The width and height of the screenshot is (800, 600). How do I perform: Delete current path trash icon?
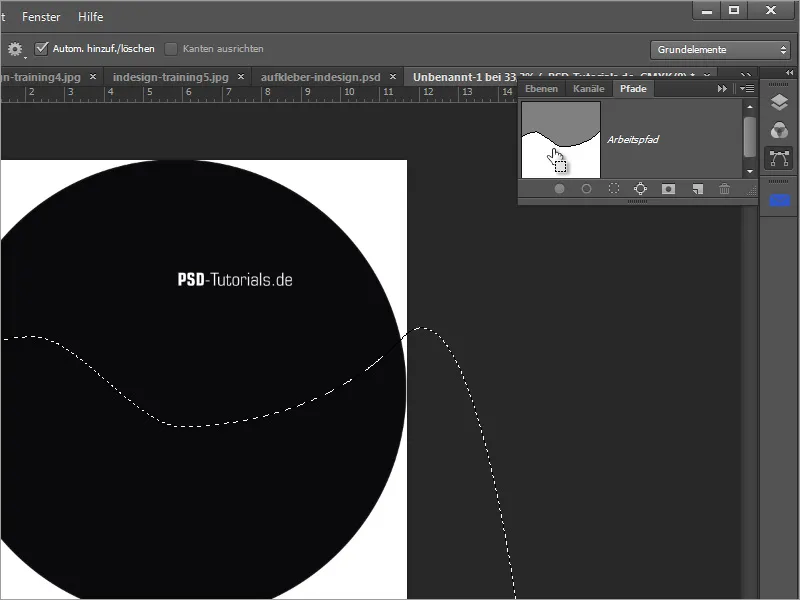click(724, 189)
